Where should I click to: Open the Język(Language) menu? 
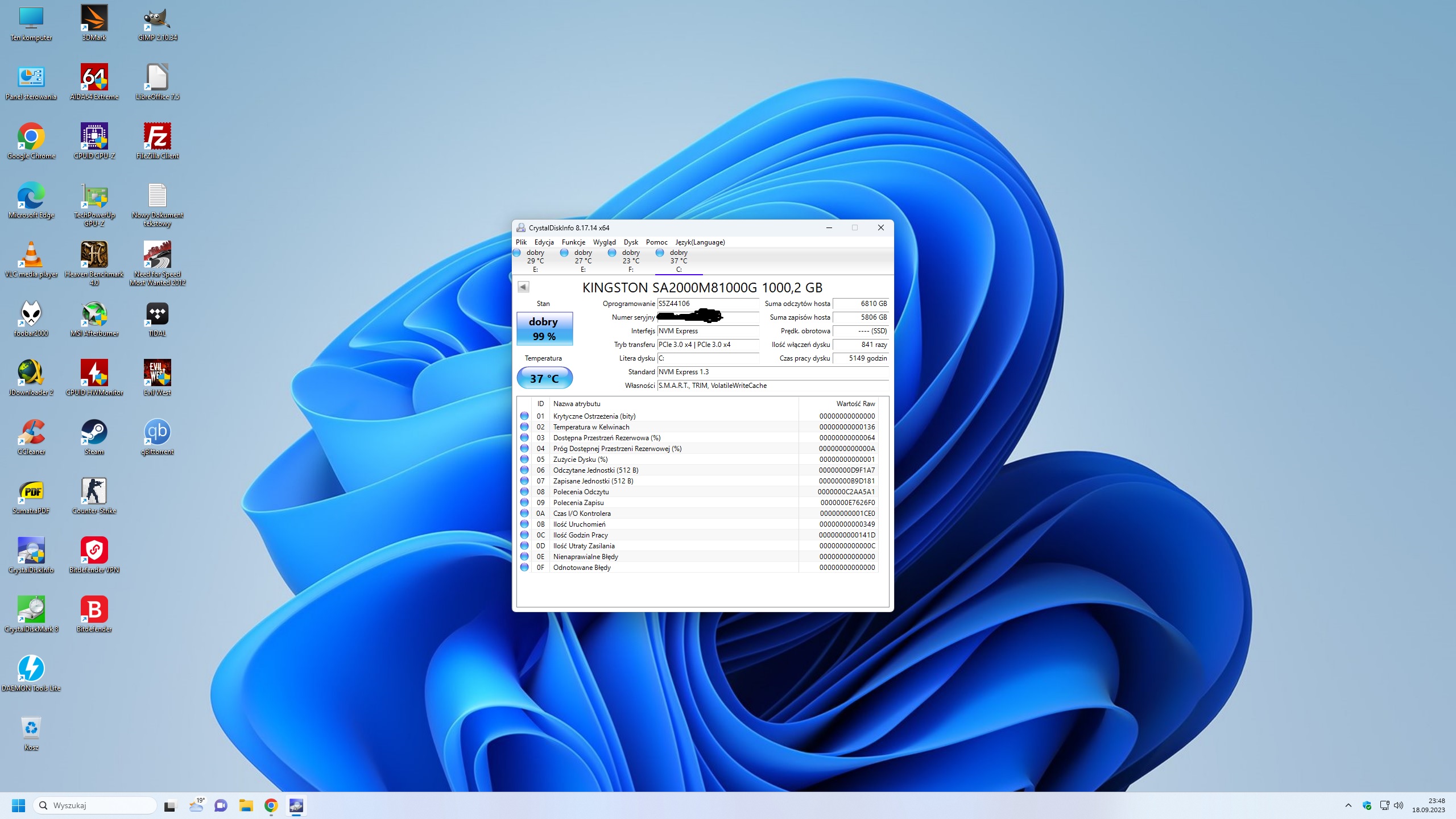700,242
